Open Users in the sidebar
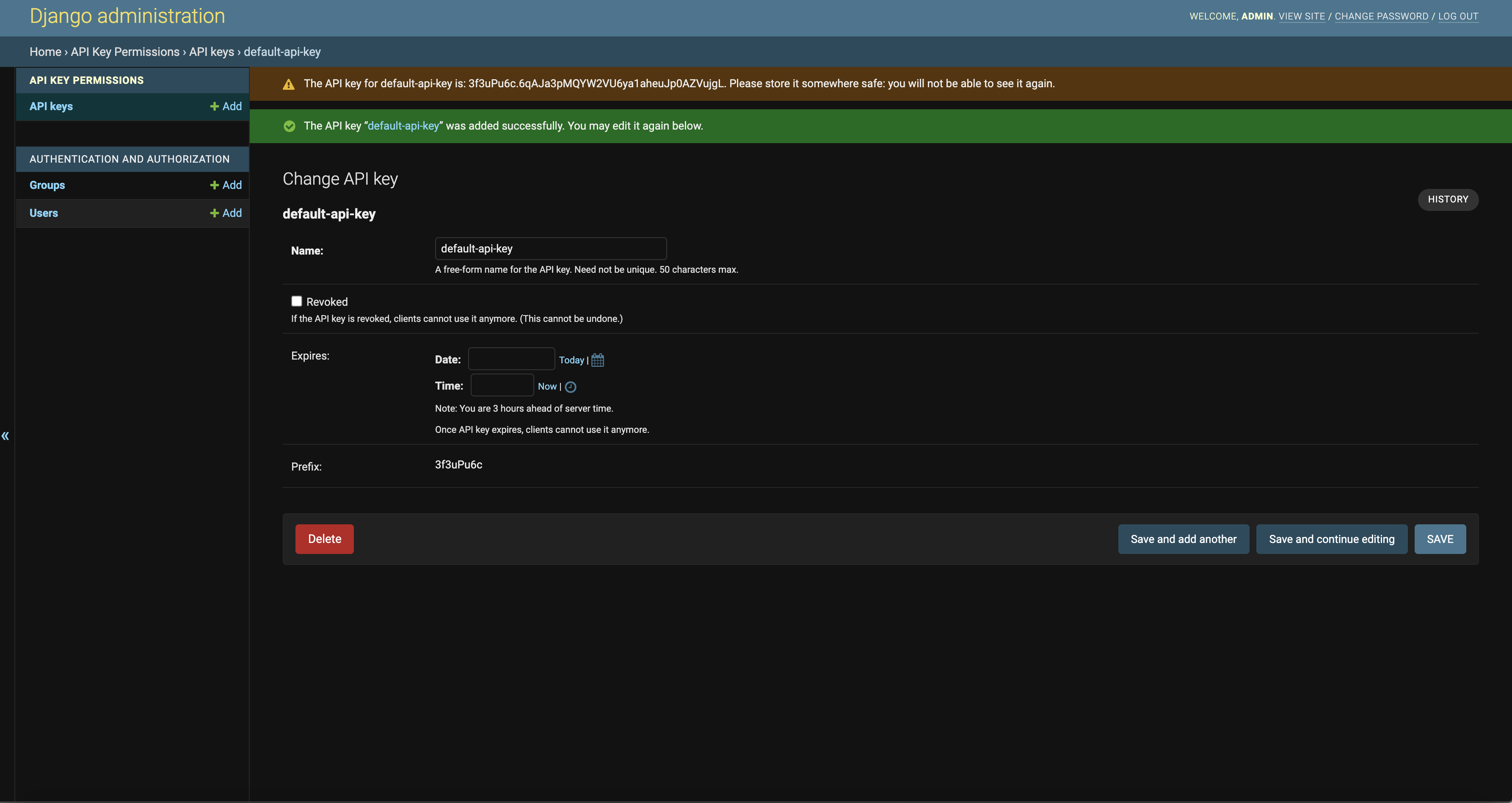 [44, 213]
